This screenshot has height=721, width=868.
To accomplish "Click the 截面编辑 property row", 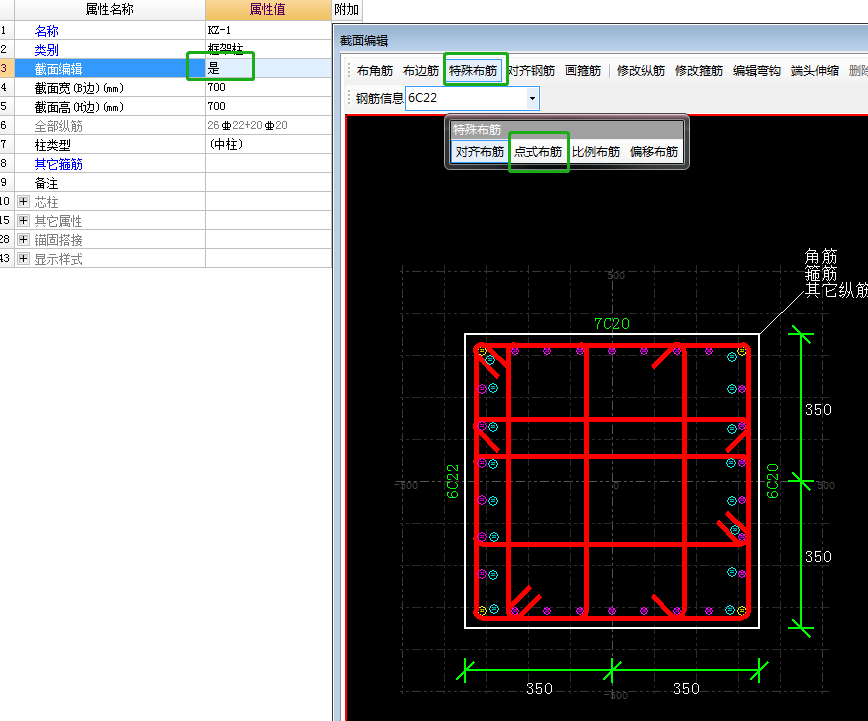I will (x=166, y=69).
